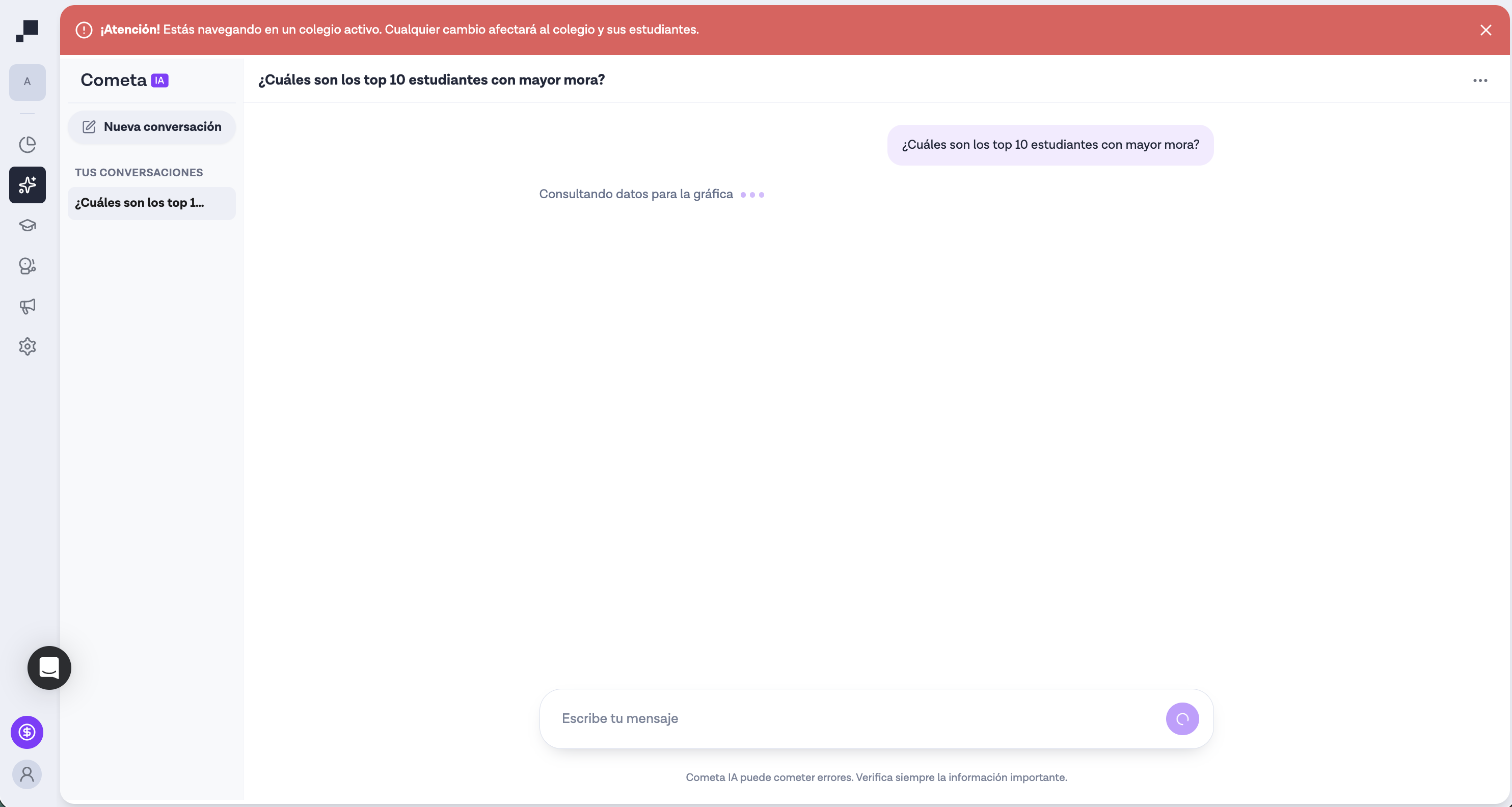This screenshot has width=1512, height=807.
Task: Click the Cometa IA disclaimer text
Action: (876, 777)
